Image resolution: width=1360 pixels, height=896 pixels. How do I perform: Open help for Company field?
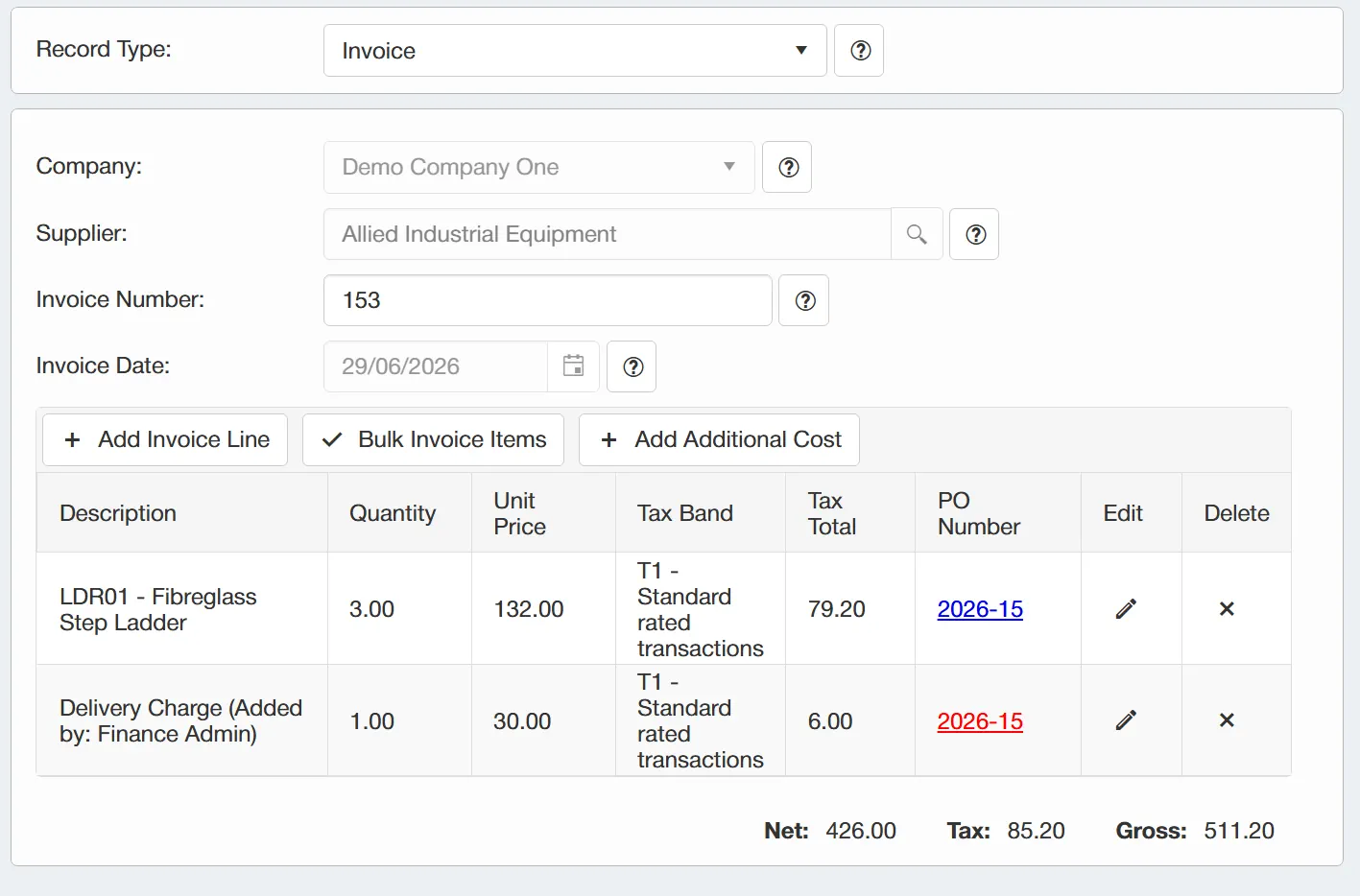click(x=787, y=167)
